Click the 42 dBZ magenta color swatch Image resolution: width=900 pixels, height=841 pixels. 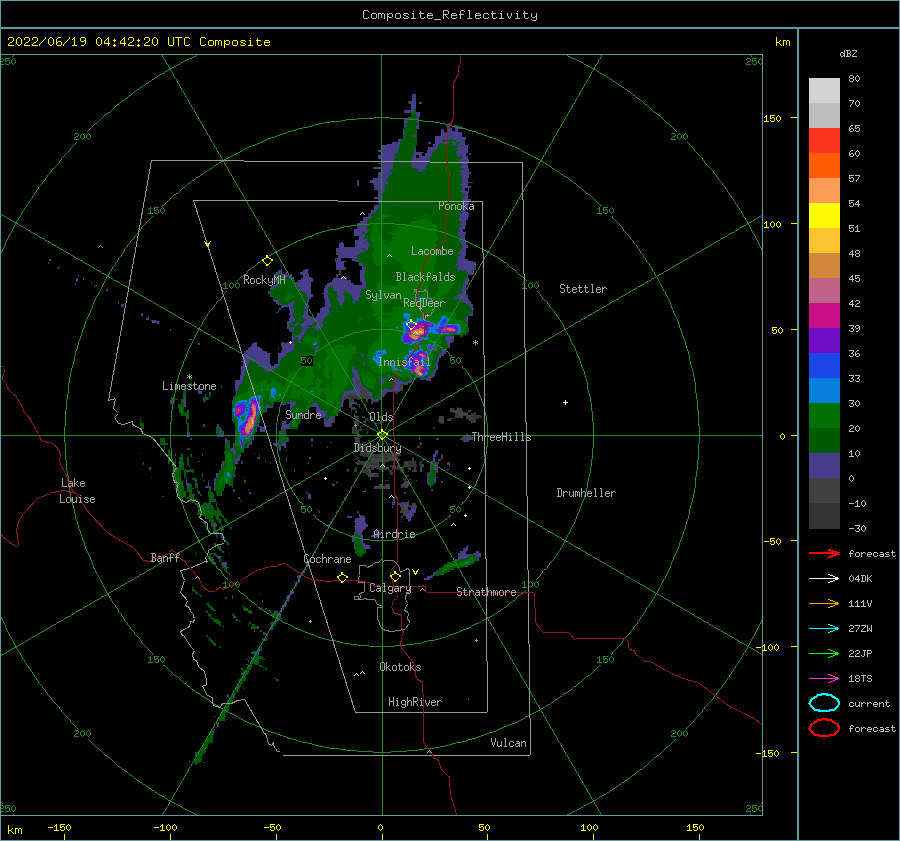[824, 316]
